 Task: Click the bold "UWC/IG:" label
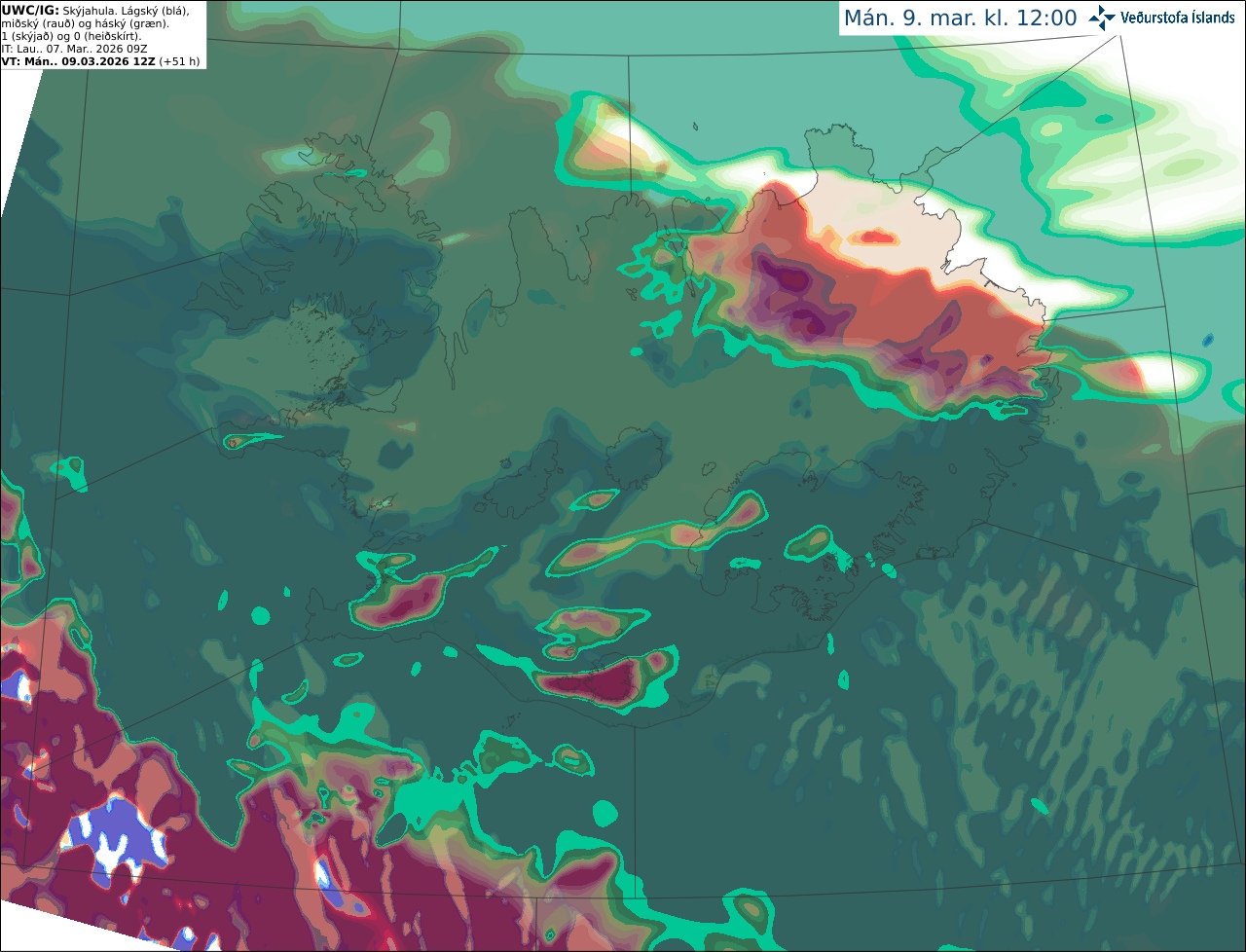tap(30, 10)
